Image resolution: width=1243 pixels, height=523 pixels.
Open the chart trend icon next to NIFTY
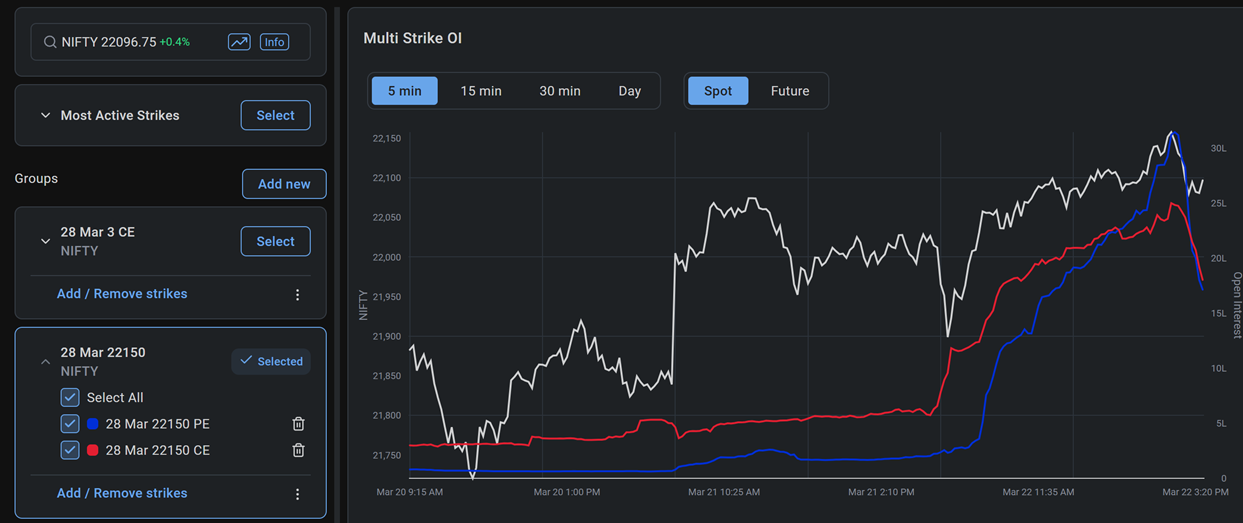coord(239,42)
